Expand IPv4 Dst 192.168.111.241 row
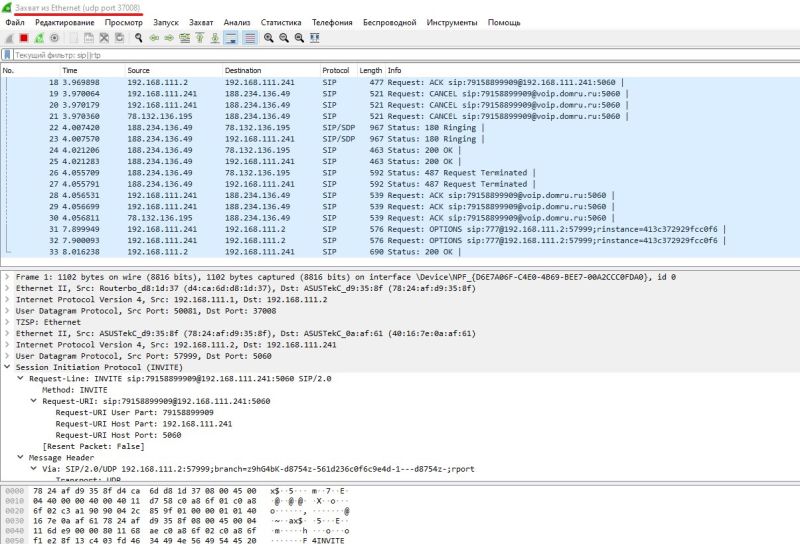The image size is (800, 544). 7,344
